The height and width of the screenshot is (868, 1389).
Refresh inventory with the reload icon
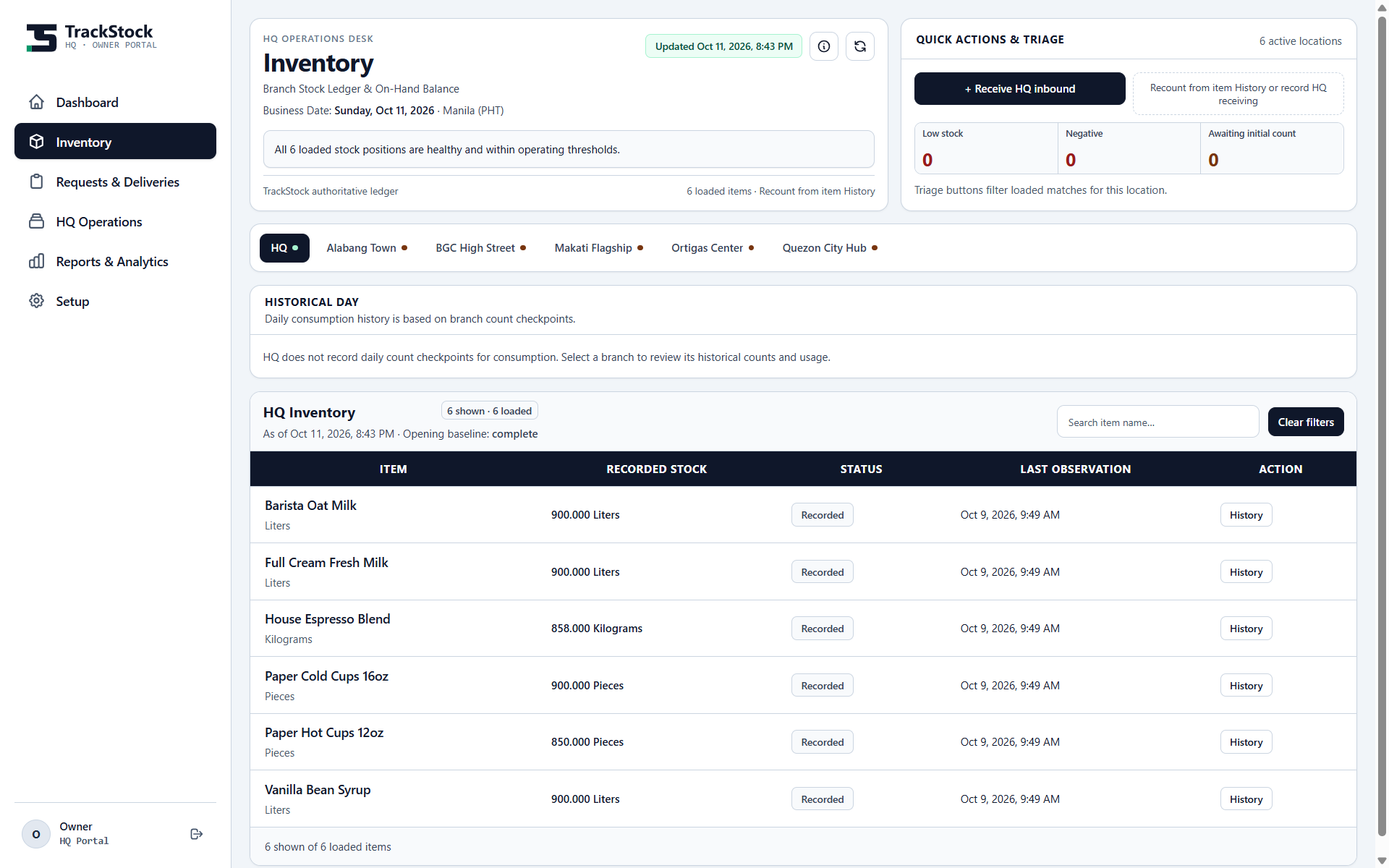[860, 46]
